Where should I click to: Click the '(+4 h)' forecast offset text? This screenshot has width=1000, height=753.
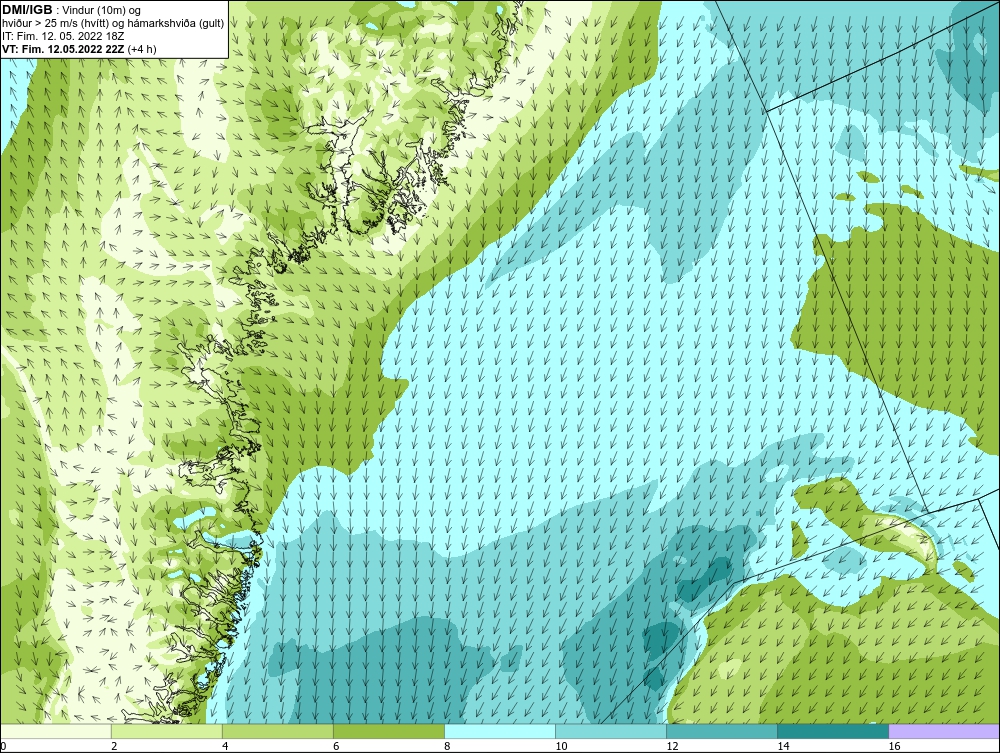[142, 48]
